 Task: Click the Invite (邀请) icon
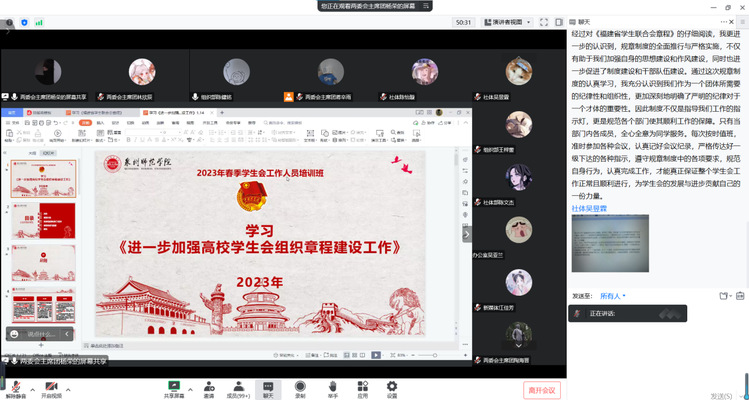(x=208, y=387)
